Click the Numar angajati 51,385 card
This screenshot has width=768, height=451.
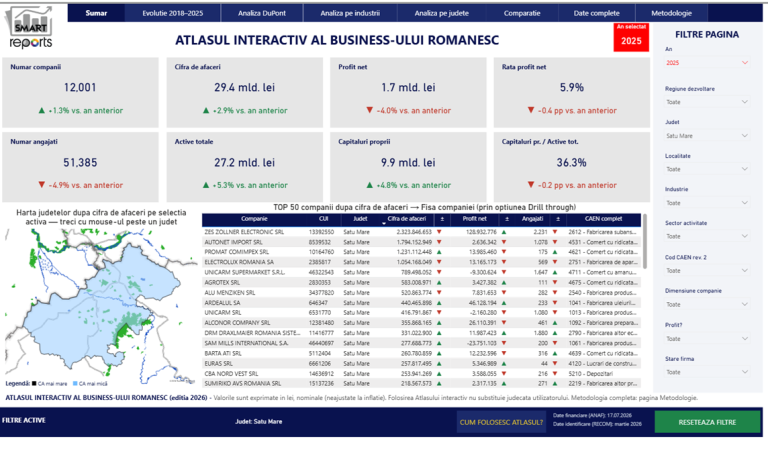tap(80, 167)
